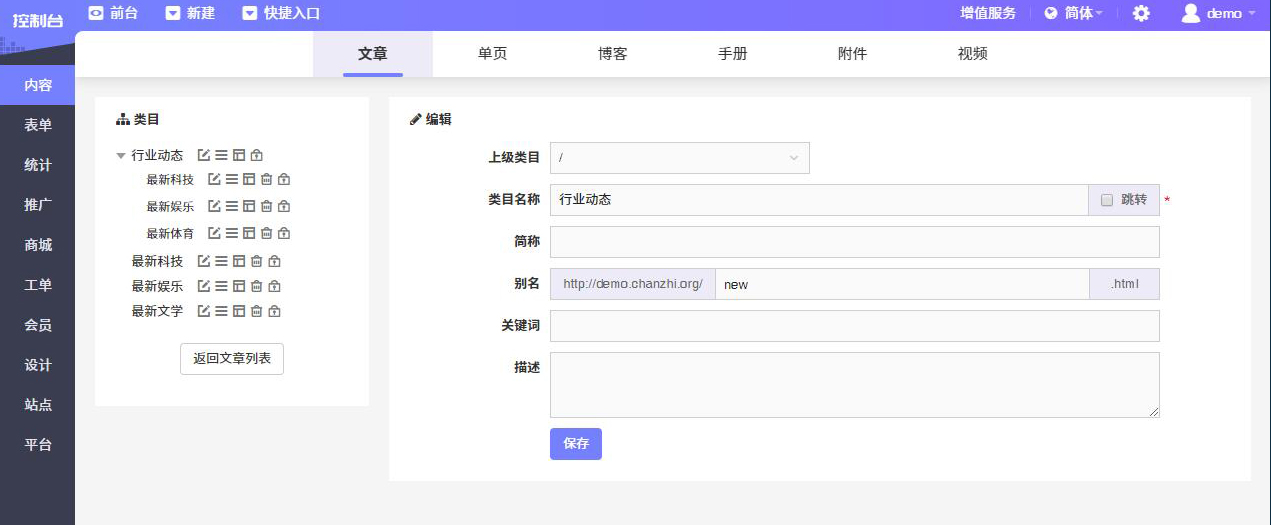This screenshot has width=1271, height=525.
Task: Delete 最新体育 with its trash icon
Action: point(266,233)
